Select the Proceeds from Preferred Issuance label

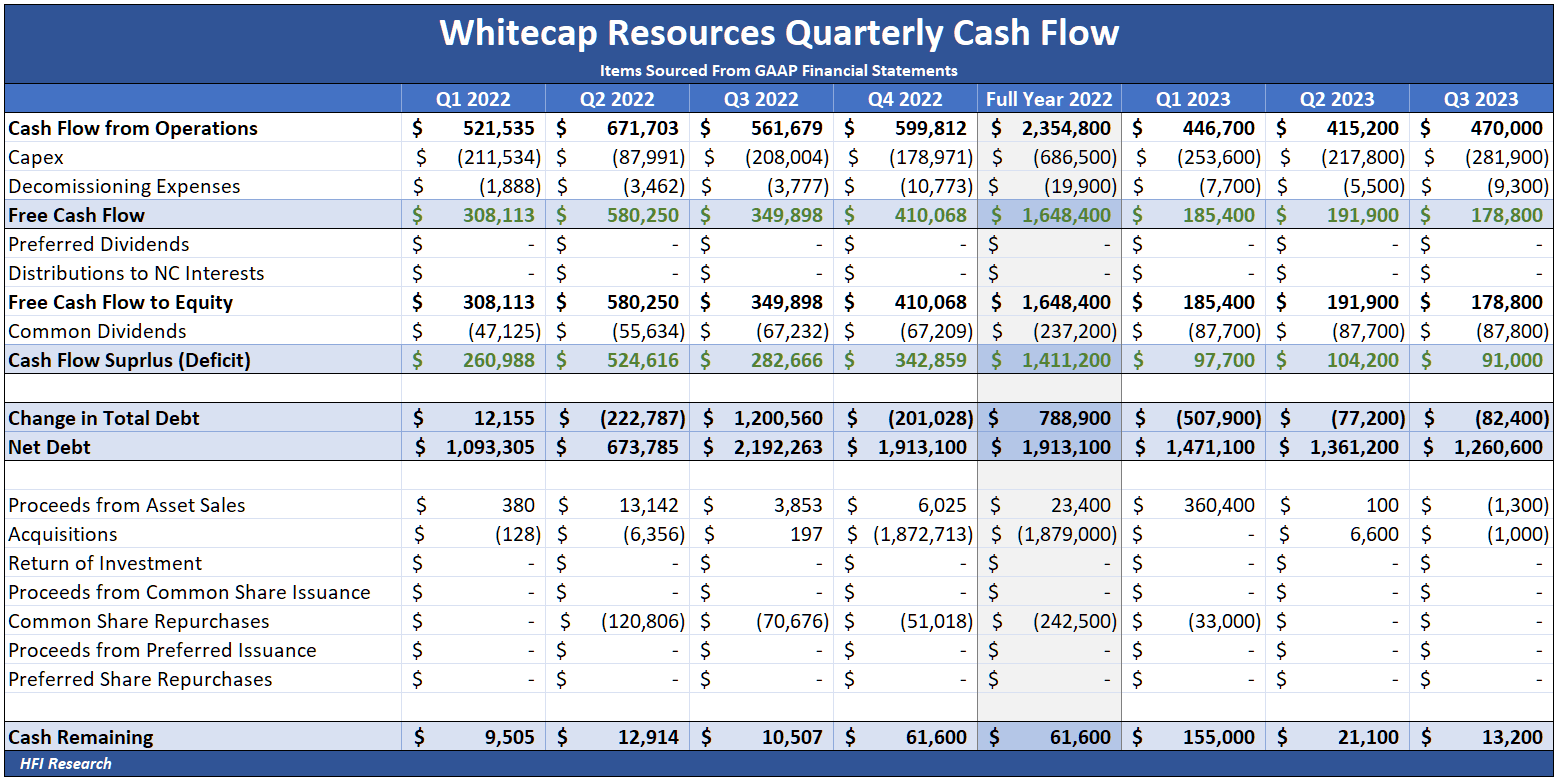coord(162,650)
